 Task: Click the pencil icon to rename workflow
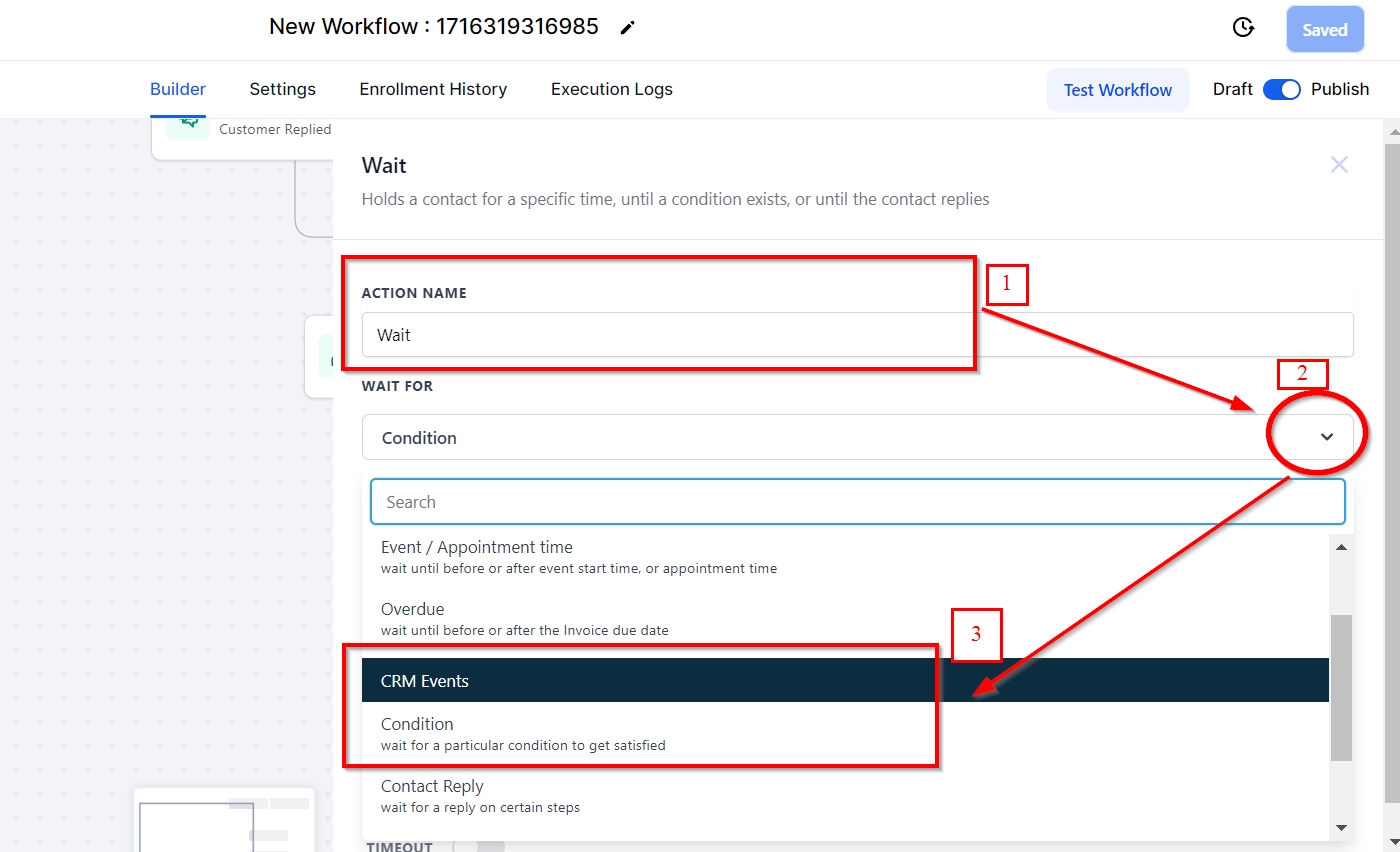coord(627,28)
